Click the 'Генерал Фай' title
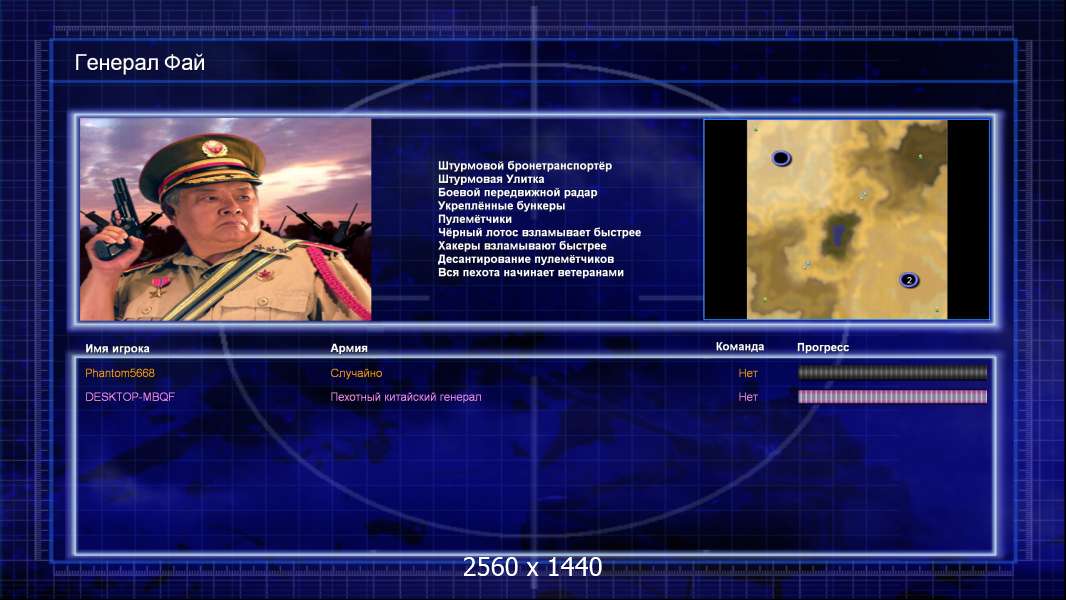The width and height of the screenshot is (1066, 600). point(139,63)
